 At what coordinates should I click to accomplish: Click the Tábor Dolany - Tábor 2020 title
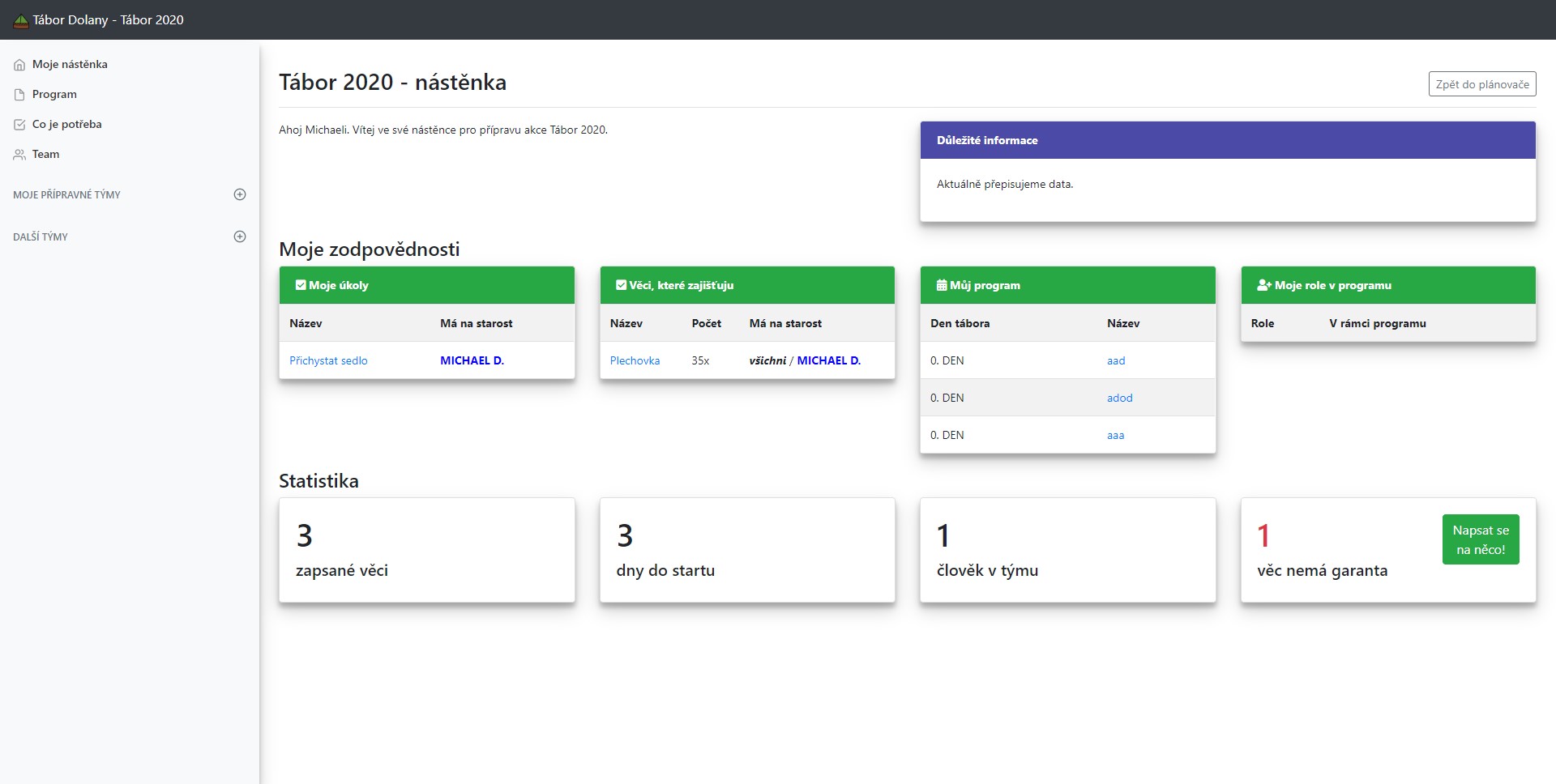(109, 20)
